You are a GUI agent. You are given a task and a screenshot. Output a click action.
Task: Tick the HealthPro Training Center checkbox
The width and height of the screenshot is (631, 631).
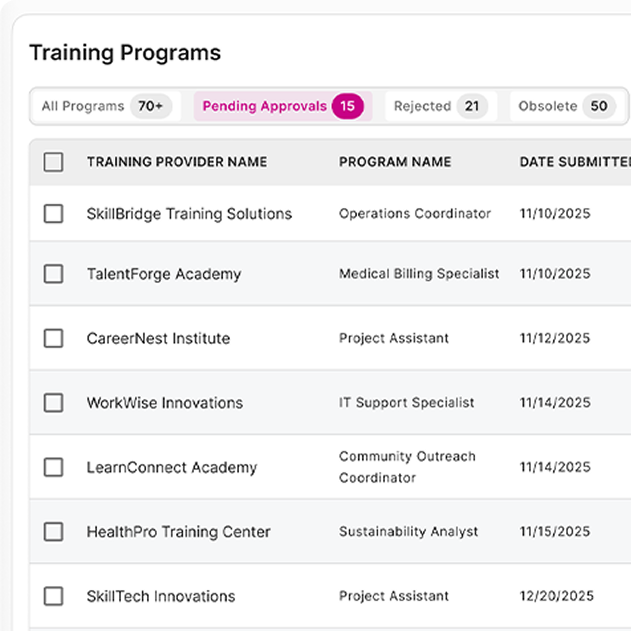[x=54, y=532]
